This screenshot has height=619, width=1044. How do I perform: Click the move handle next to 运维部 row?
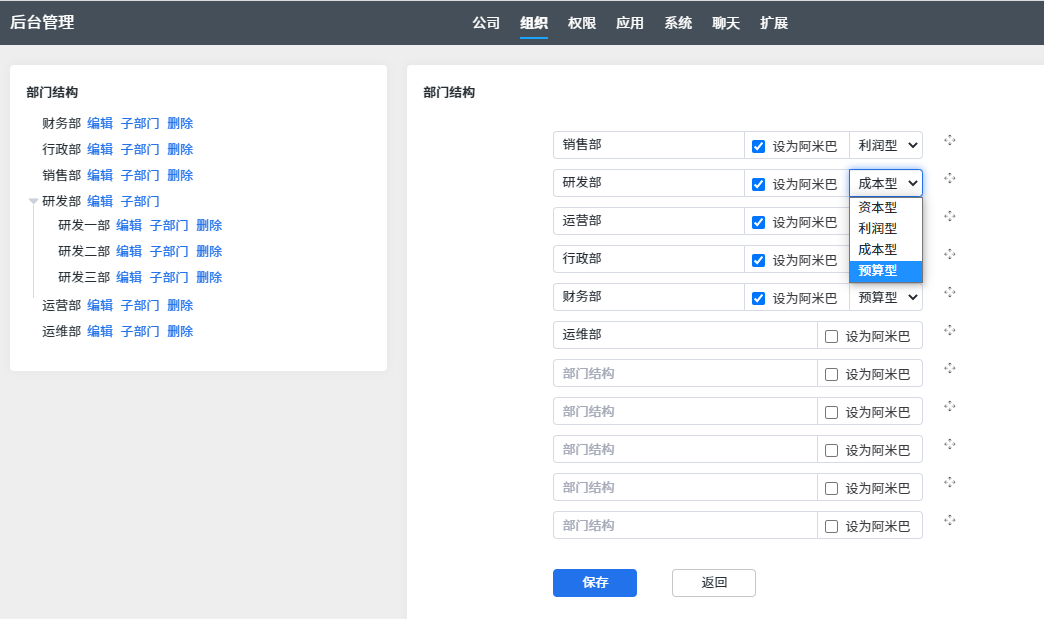coord(950,330)
